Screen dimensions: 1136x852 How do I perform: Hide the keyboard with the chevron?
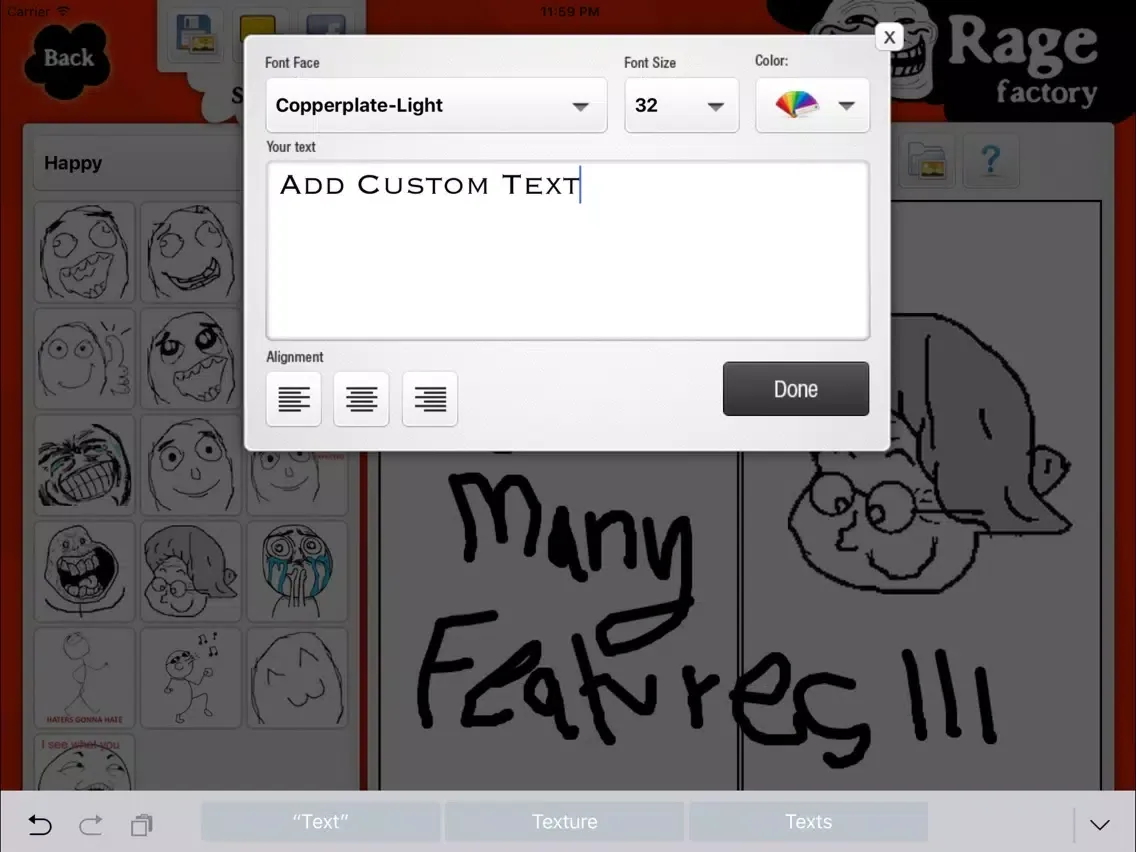(1100, 824)
